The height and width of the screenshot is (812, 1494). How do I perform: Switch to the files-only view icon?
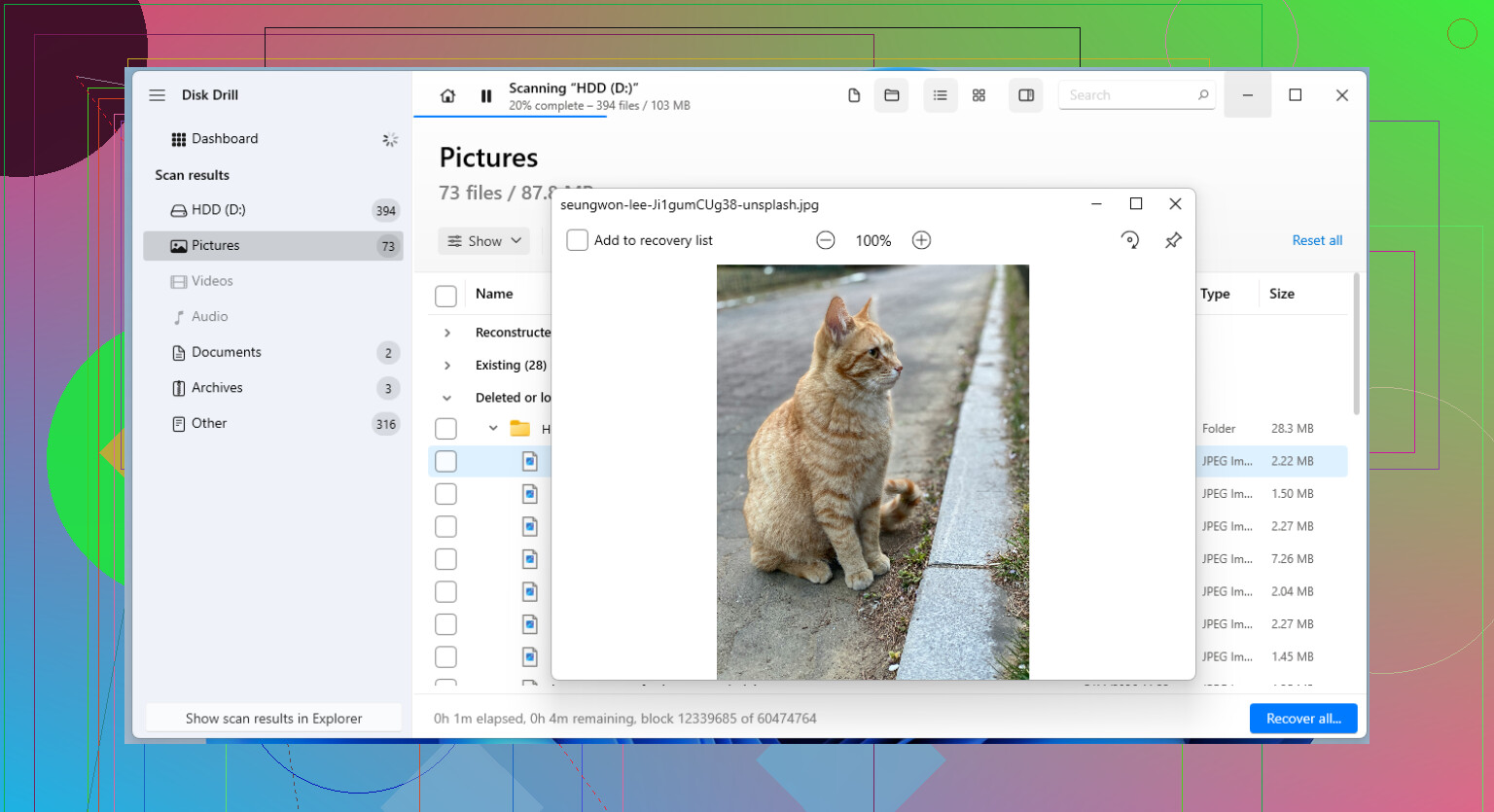point(854,95)
